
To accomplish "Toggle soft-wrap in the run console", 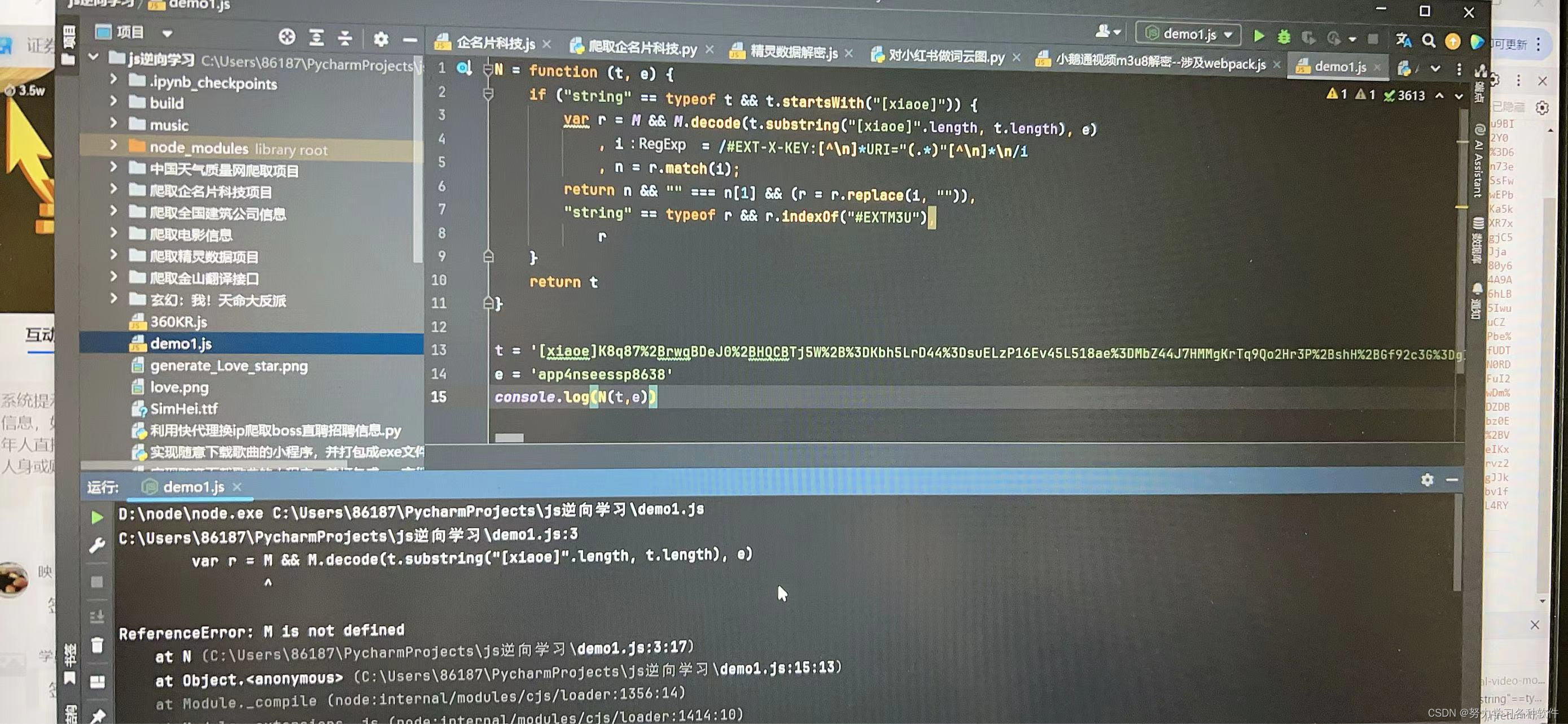I will pyautogui.click(x=97, y=616).
